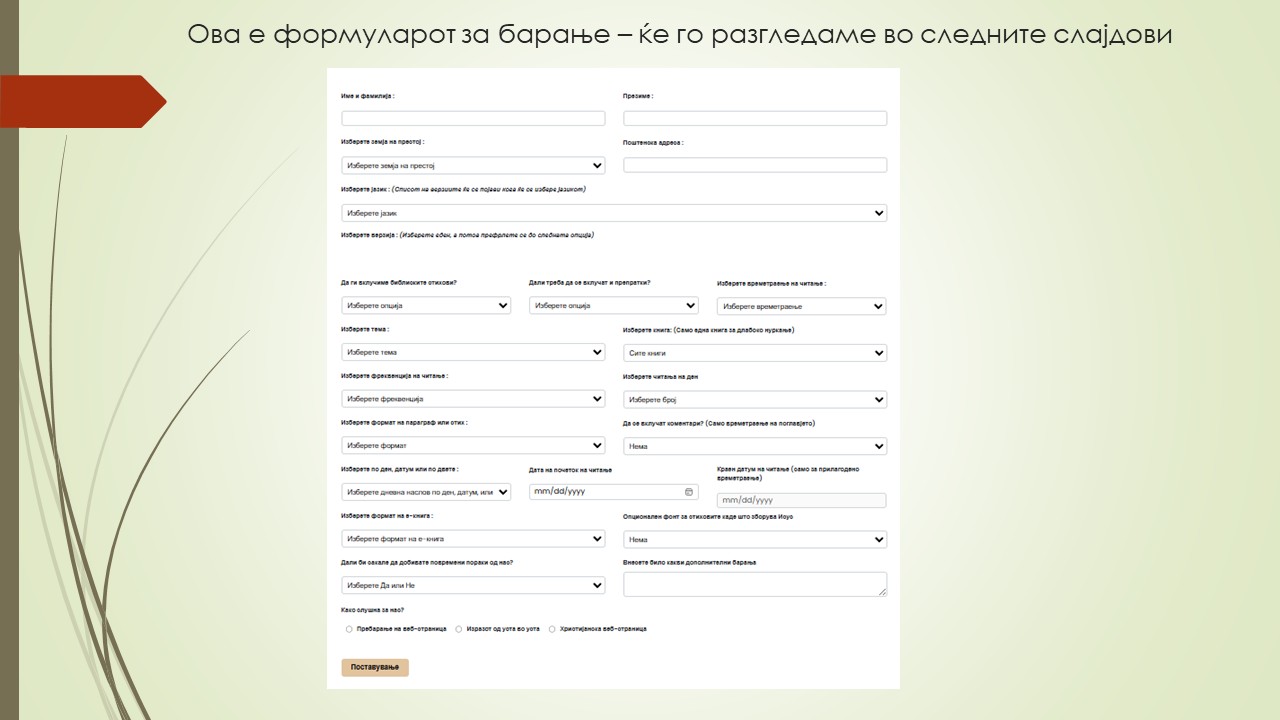Select the "Изразот од уста во уста" option
Viewport: 1280px width, 720px height.
(457, 629)
